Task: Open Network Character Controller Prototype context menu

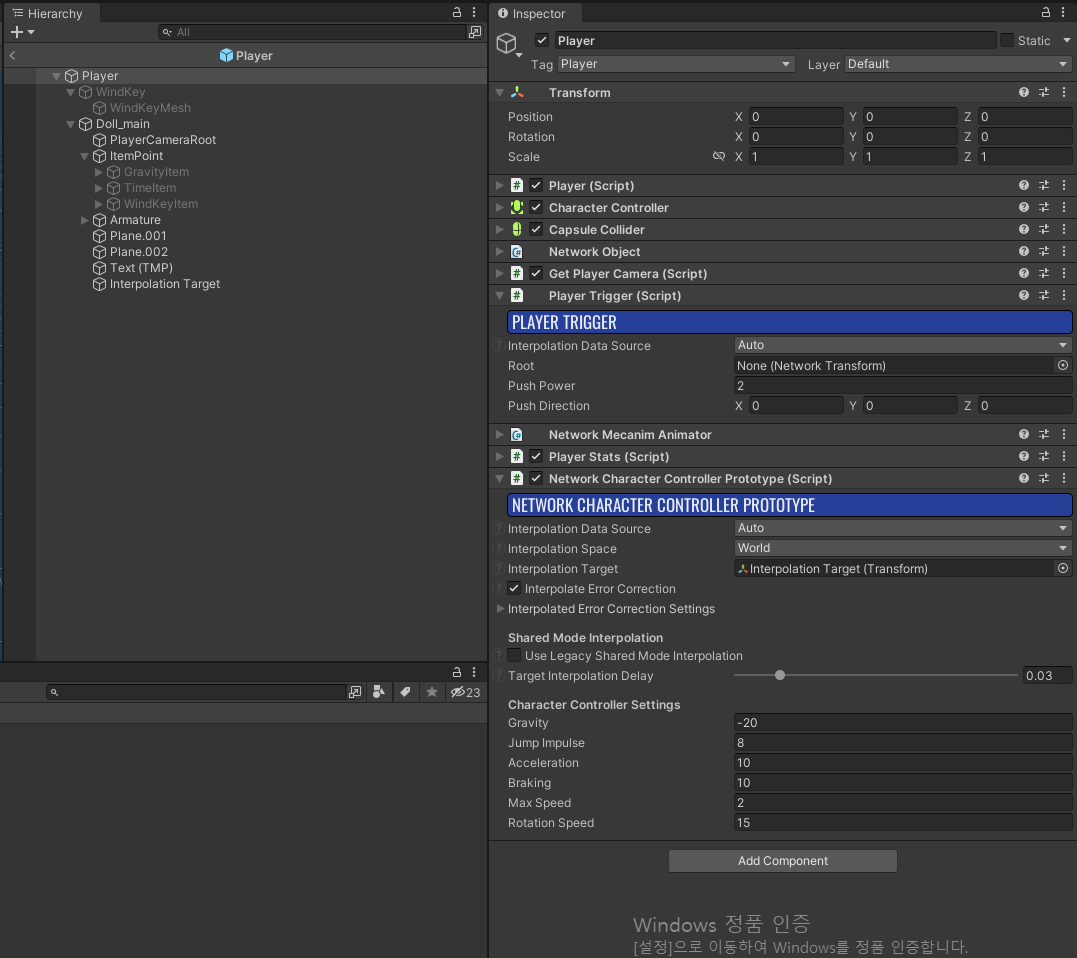Action: (x=1064, y=478)
